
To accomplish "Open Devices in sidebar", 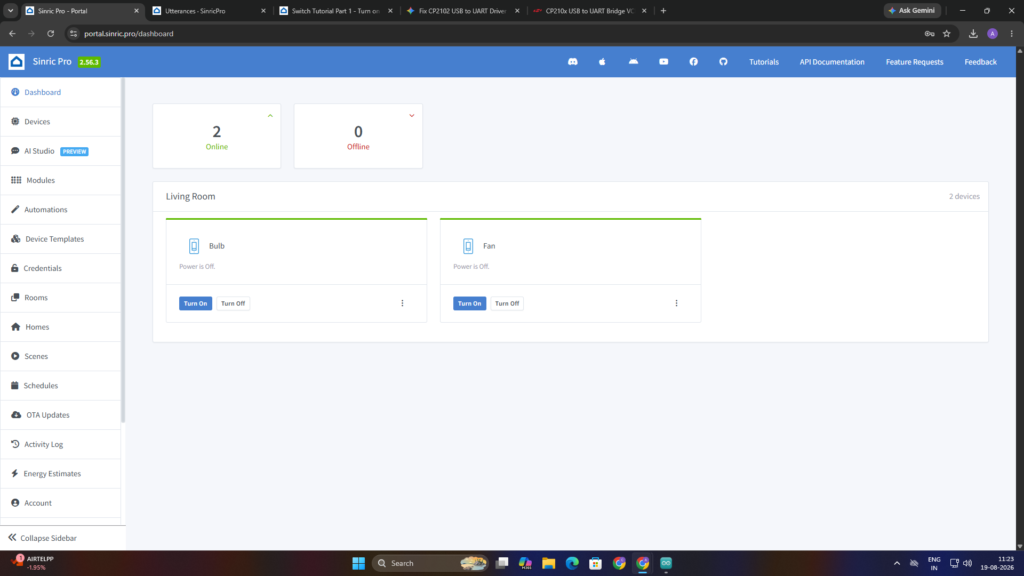I will [61, 121].
